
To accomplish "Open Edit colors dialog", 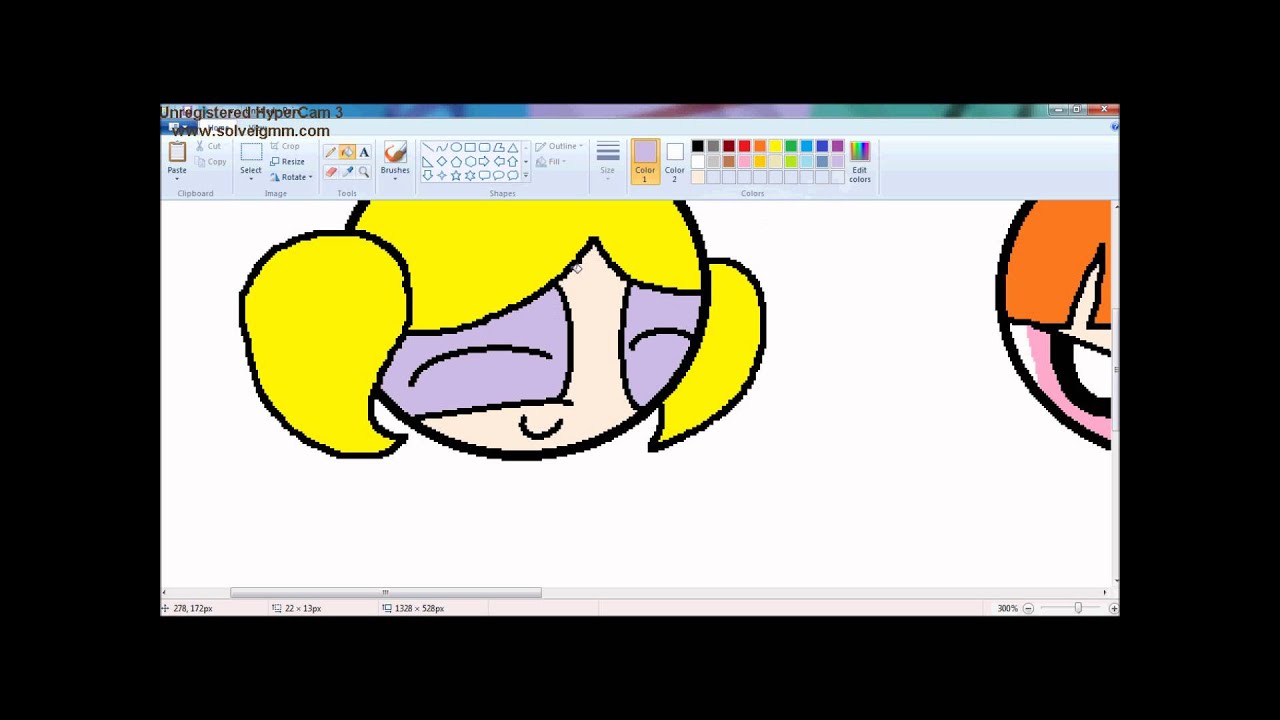I will click(x=860, y=161).
